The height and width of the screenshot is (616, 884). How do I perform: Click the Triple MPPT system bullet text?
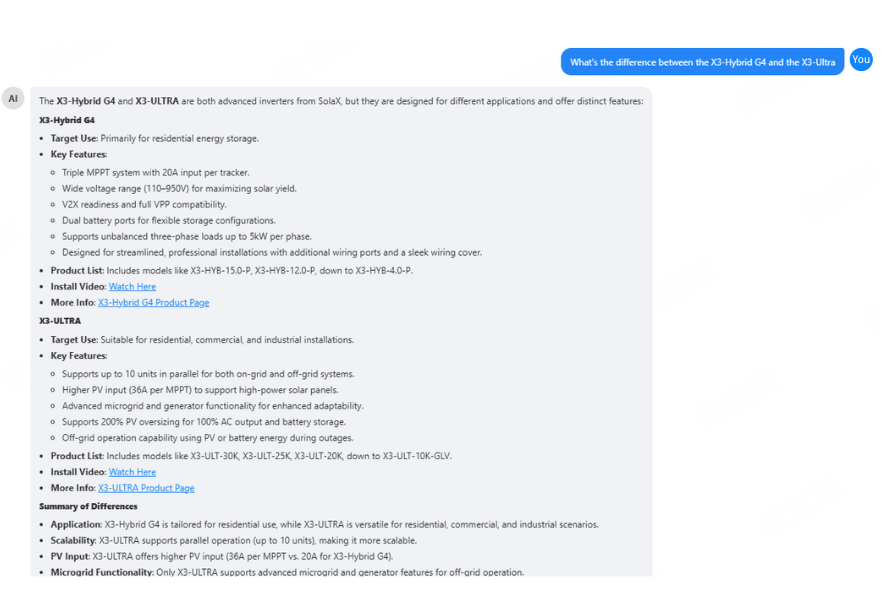(155, 173)
